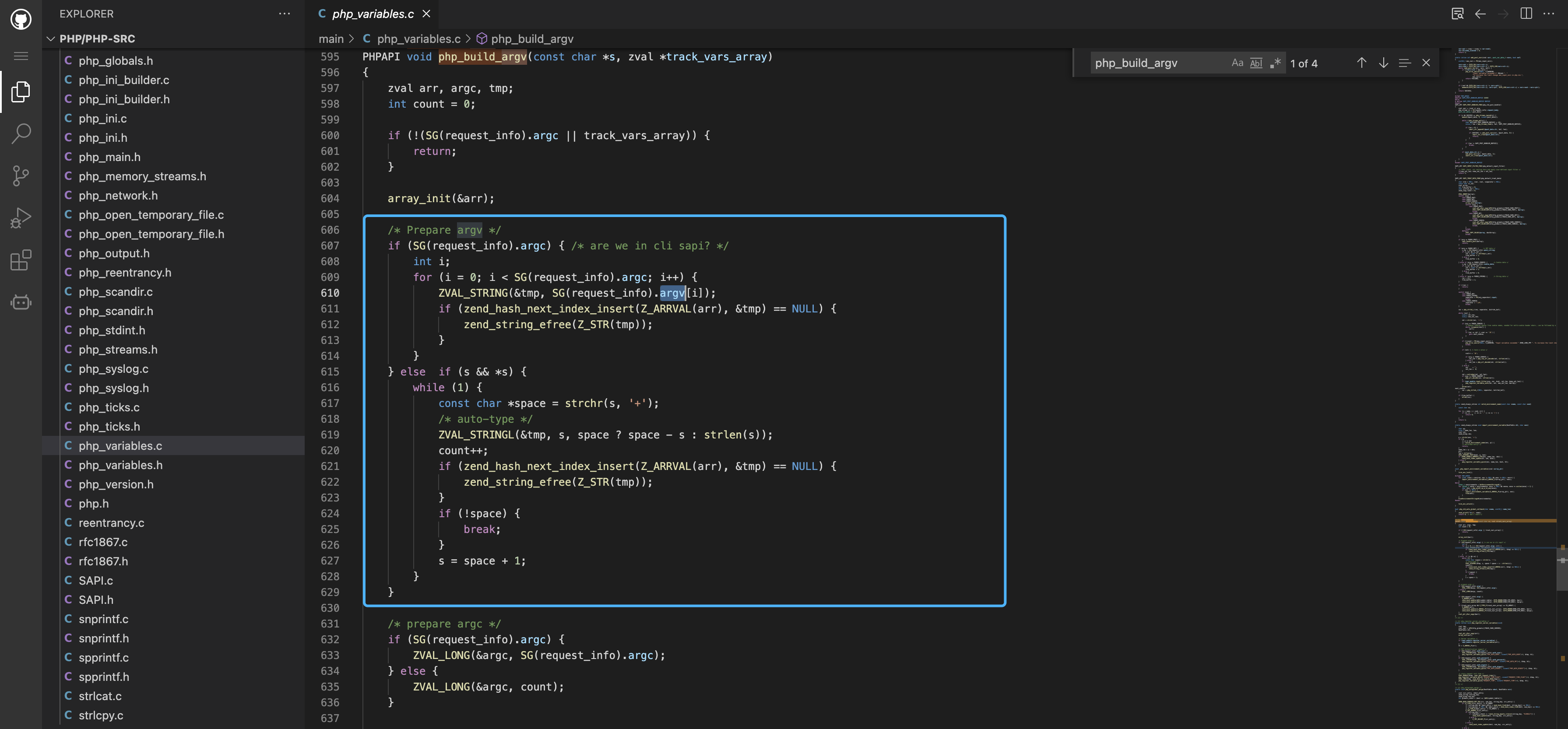Open editor more actions ellipsis menu
Screen dimensions: 1568x729
[1549, 14]
